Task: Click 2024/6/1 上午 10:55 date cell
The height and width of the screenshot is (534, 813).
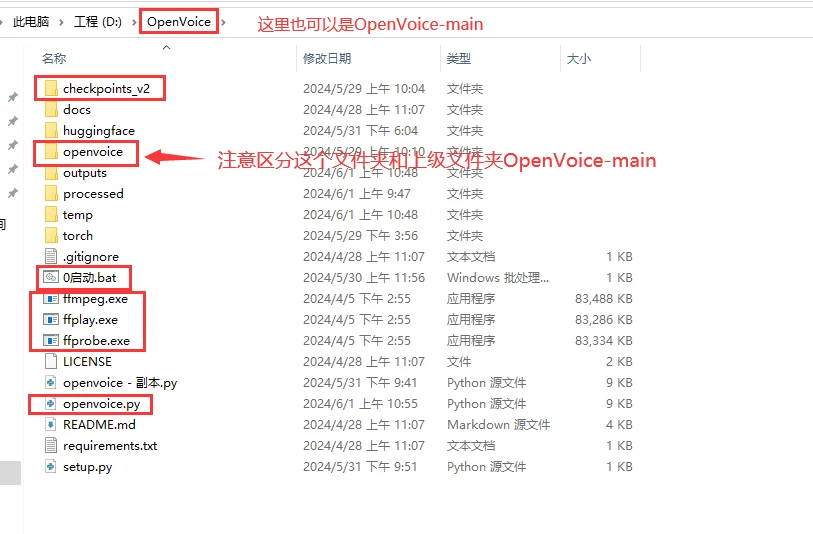Action: pyautogui.click(x=360, y=404)
